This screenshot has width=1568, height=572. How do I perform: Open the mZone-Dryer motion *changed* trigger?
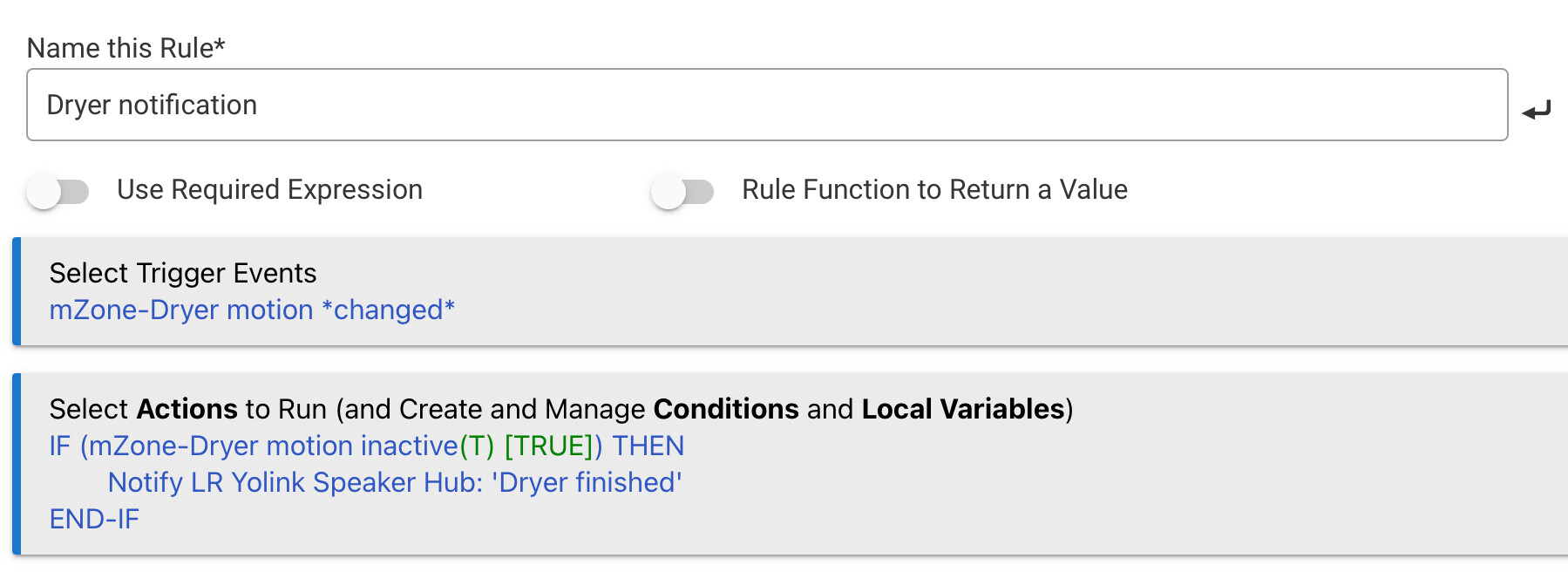252,310
